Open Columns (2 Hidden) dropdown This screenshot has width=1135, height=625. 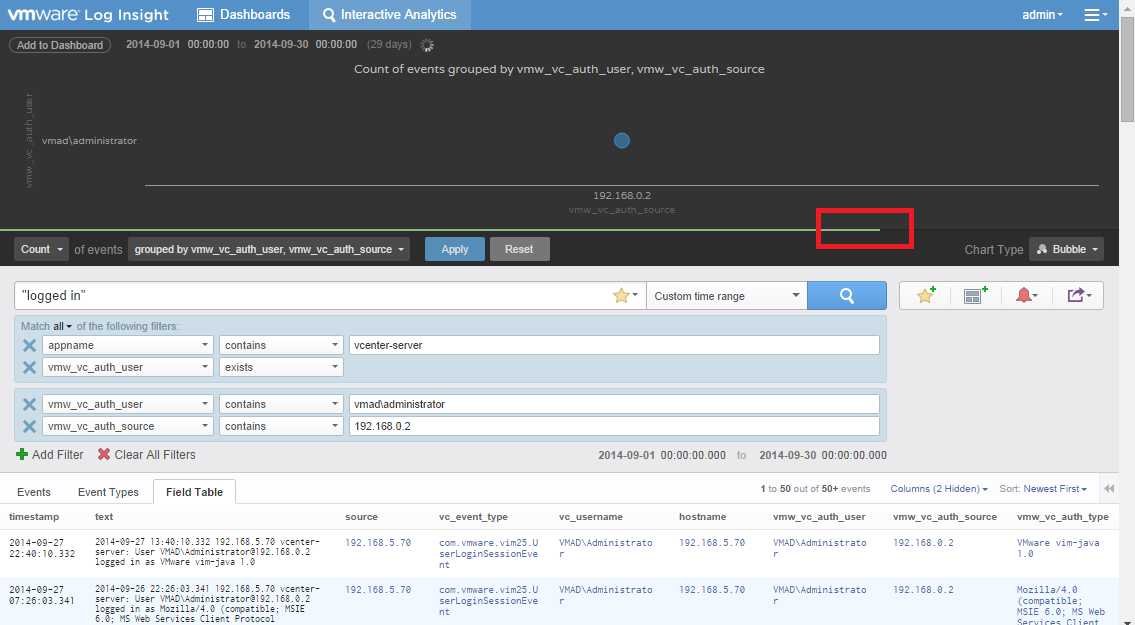pyautogui.click(x=939, y=489)
